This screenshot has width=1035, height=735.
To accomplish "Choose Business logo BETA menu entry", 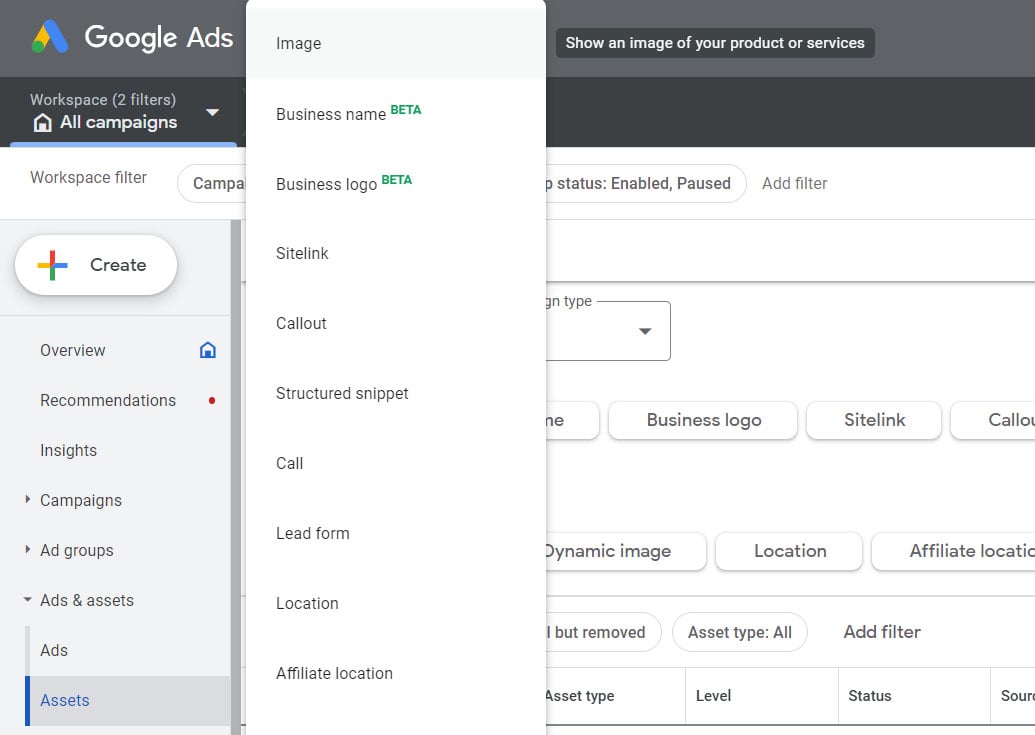I will pos(326,184).
